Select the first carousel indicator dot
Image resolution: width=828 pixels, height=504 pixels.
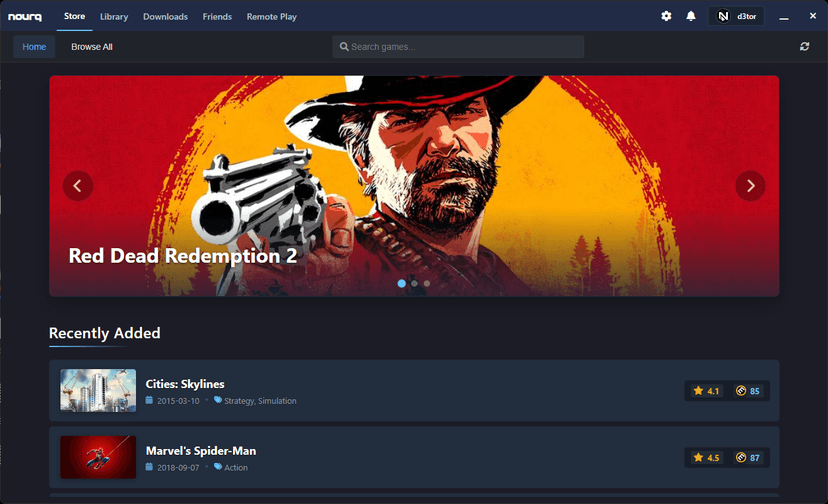(x=401, y=284)
